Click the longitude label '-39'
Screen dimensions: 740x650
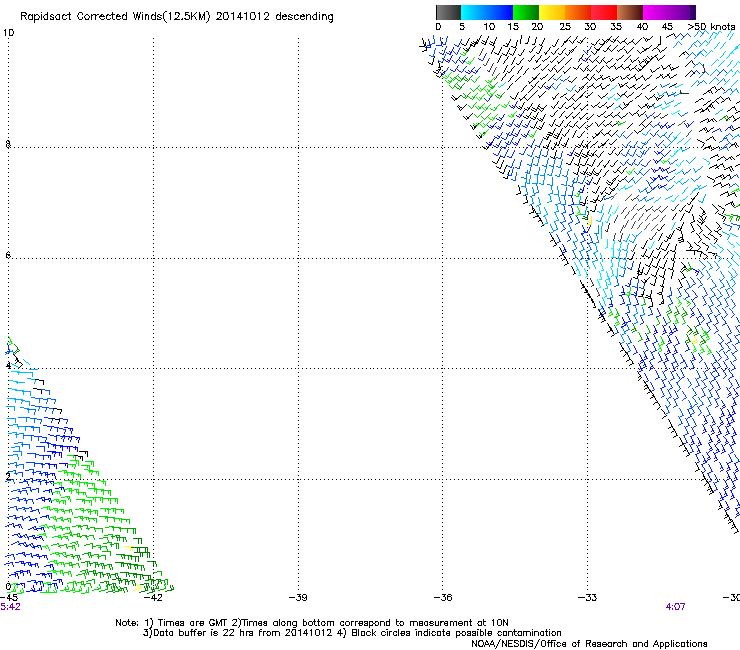298,598
